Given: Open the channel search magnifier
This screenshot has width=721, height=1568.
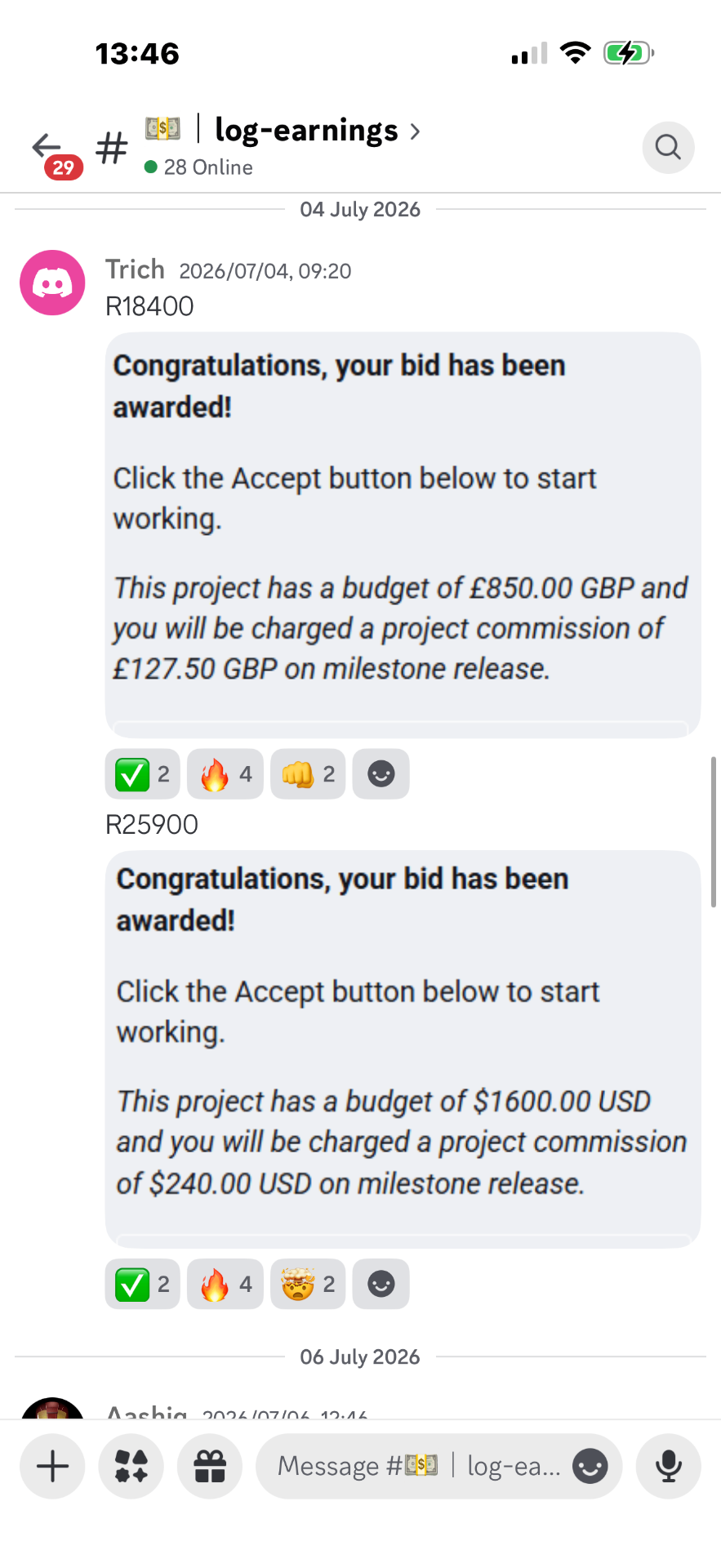Looking at the screenshot, I should 668,147.
